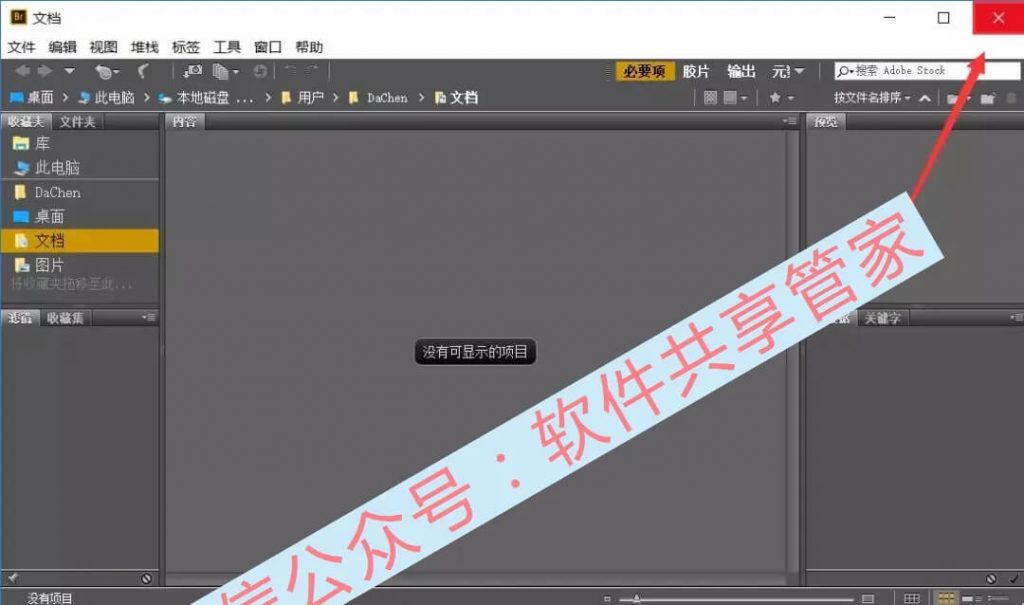Viewport: 1024px width, 605px height.
Task: Click thumbnail quality options icon
Action: 711,97
